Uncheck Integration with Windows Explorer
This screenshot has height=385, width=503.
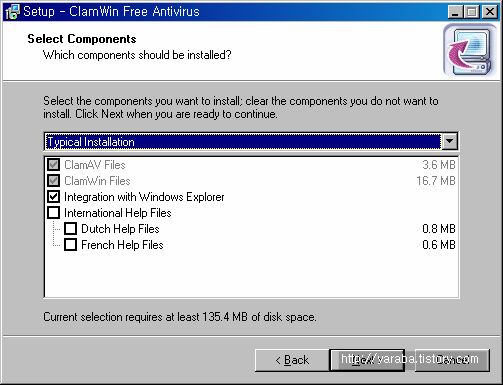[x=54, y=197]
